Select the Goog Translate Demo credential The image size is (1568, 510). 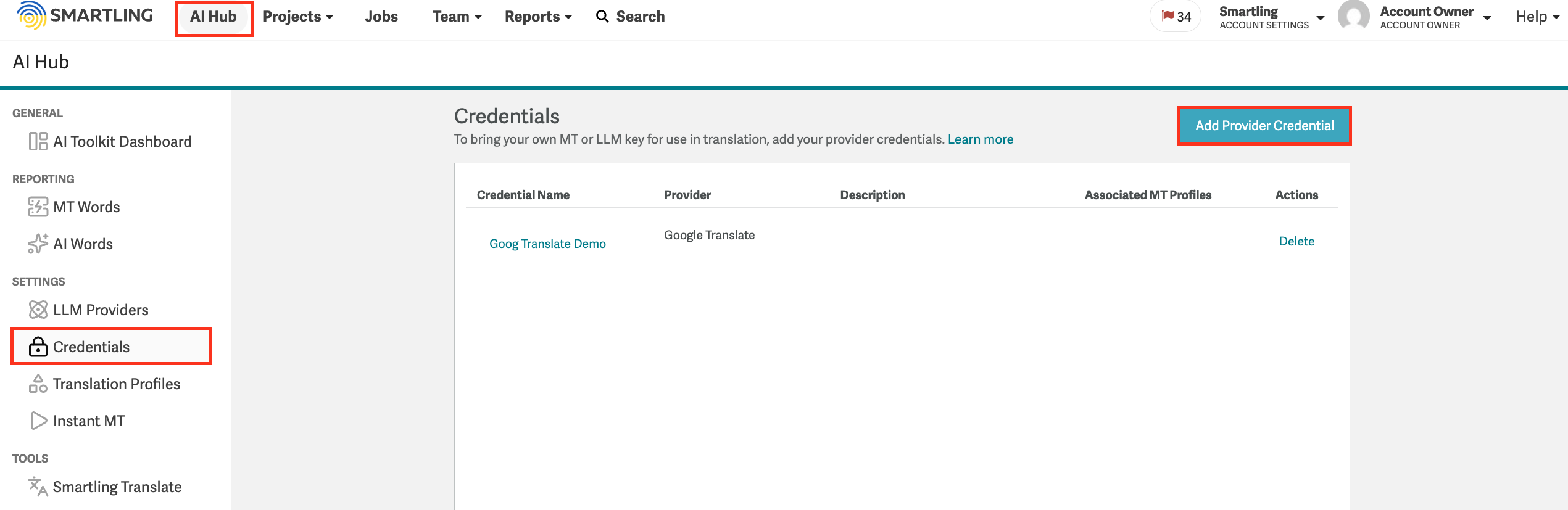(547, 243)
